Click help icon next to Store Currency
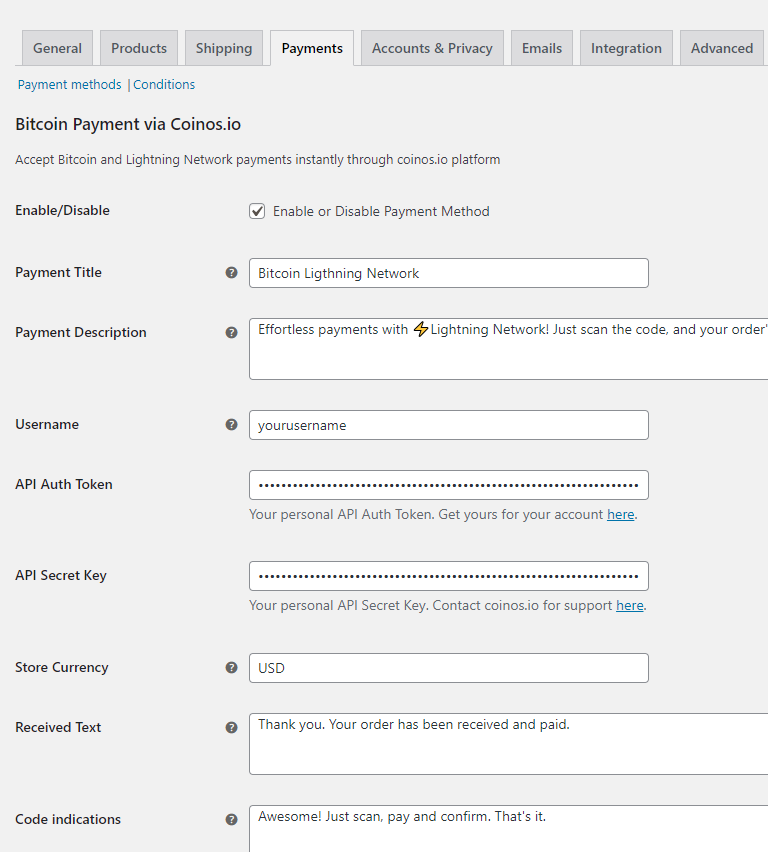 coord(232,667)
